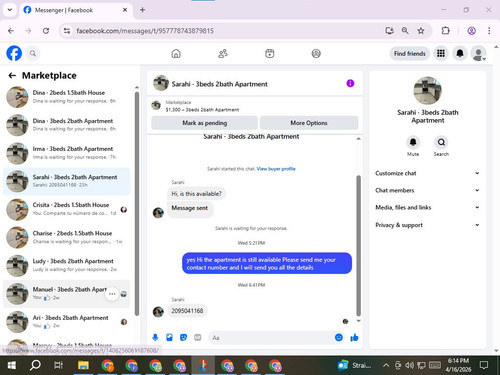This screenshot has height=375, width=500.
Task: Open Facebook notifications bell
Action: click(x=460, y=53)
